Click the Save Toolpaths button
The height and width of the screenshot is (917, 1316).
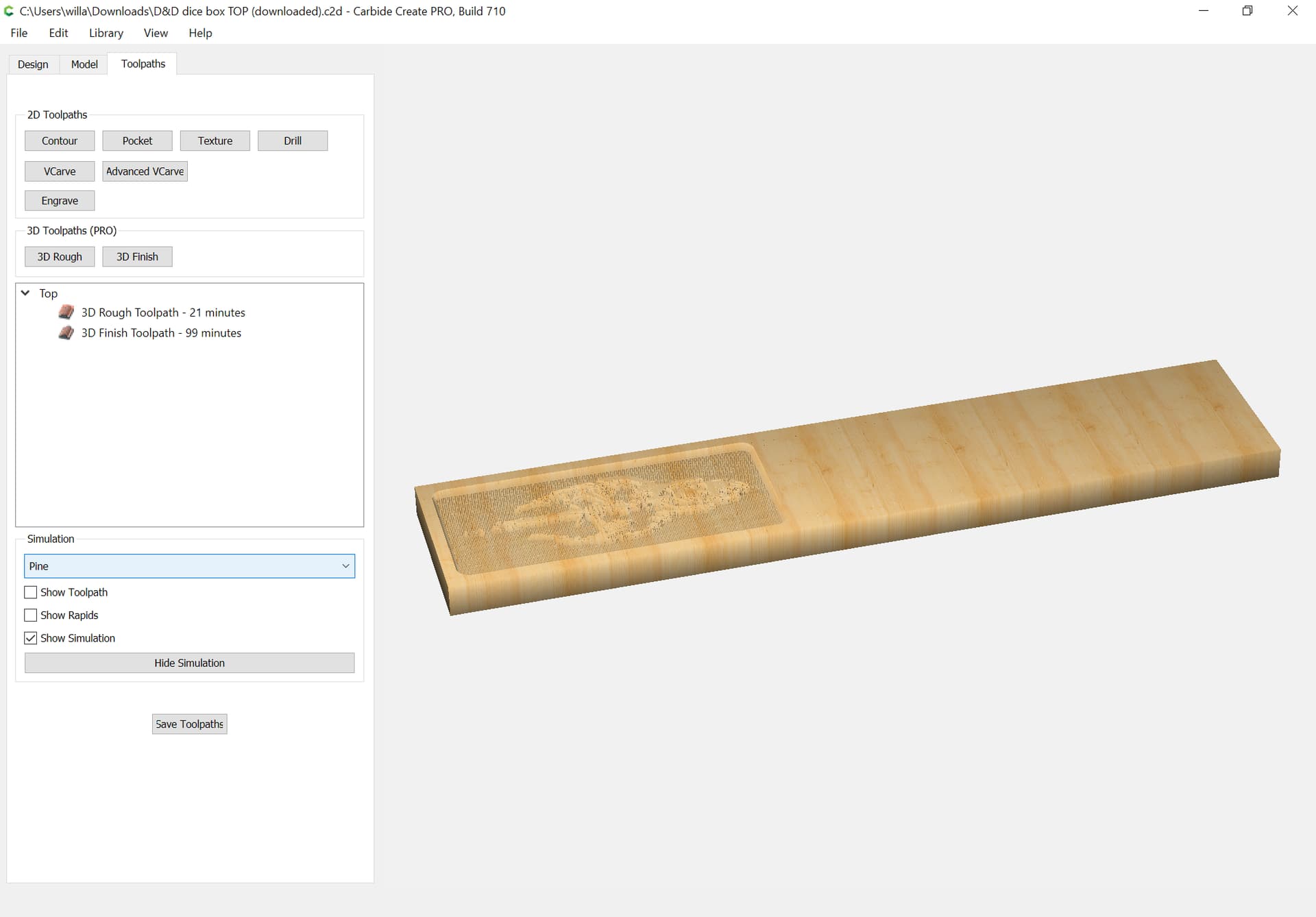coord(189,724)
